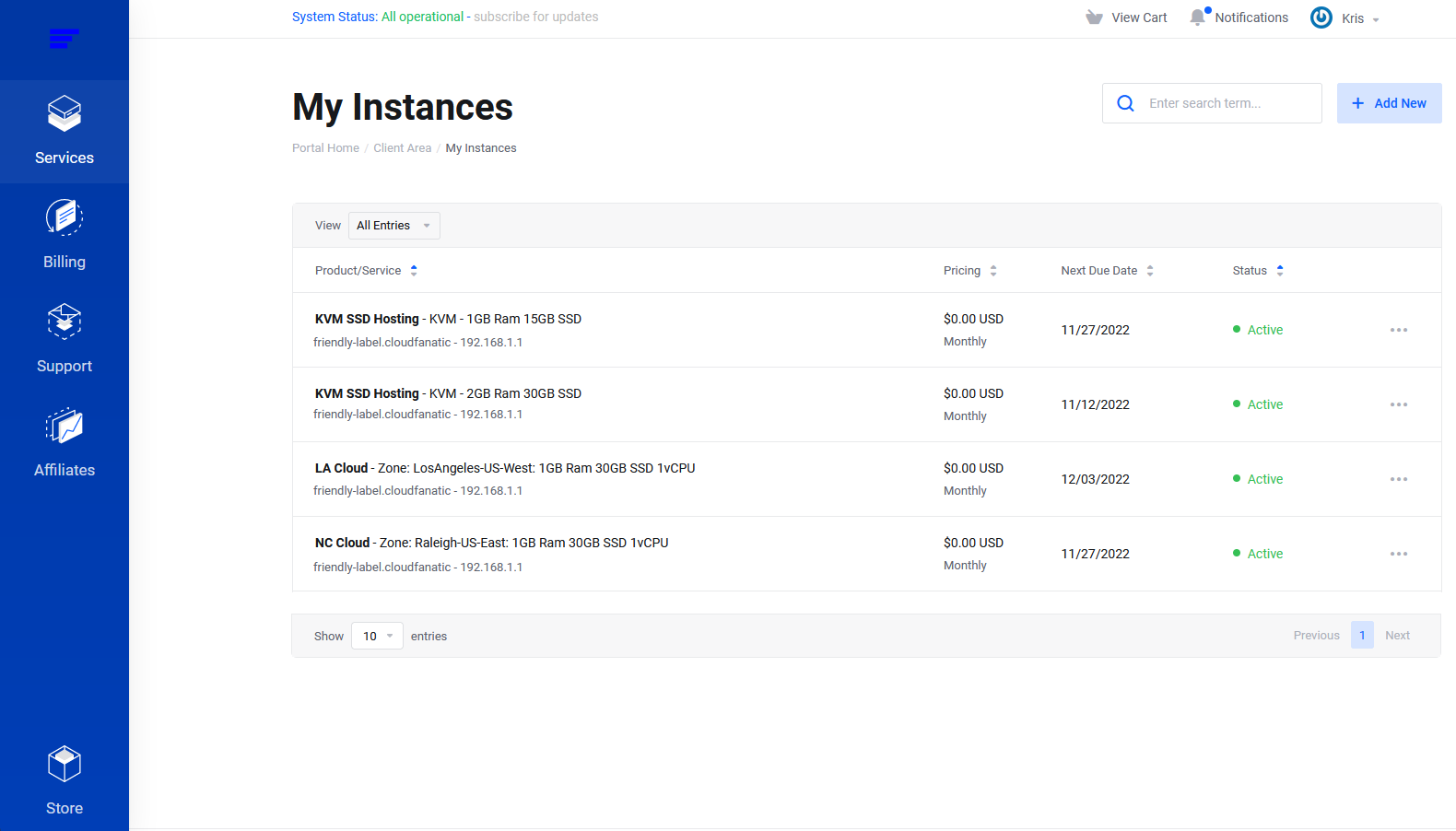This screenshot has height=831, width=1456.
Task: Click the Previous pagination button
Action: point(1316,636)
